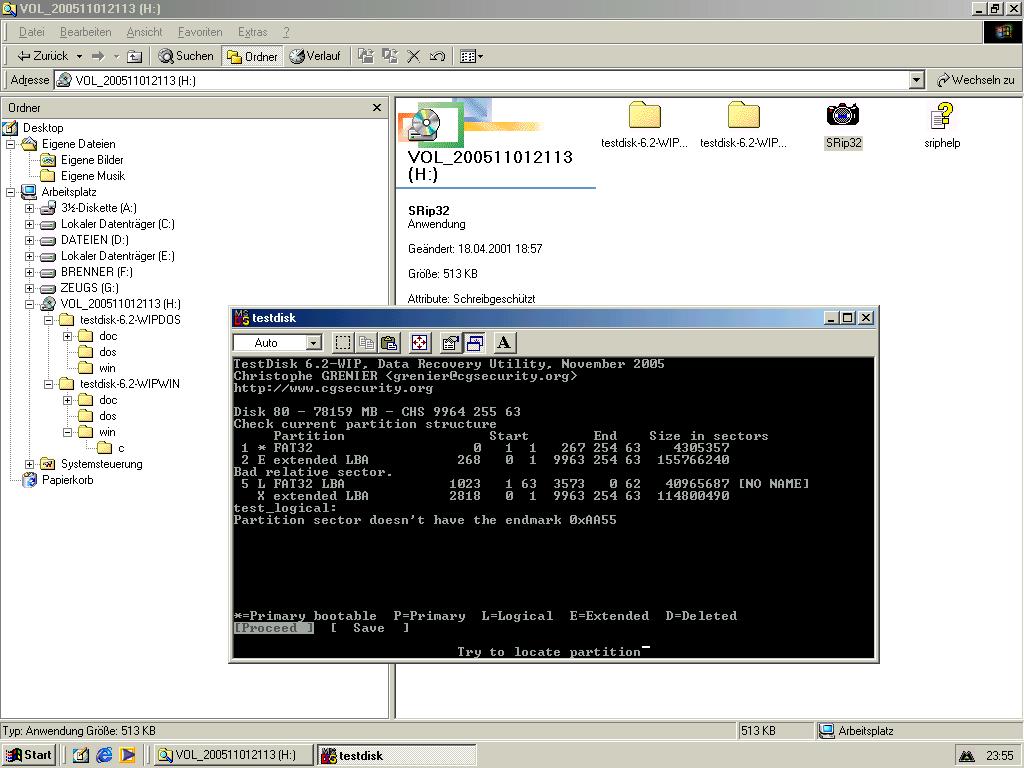Click the Properties icon in testdisk toolbar
1024x768 pixels.
click(x=451, y=343)
